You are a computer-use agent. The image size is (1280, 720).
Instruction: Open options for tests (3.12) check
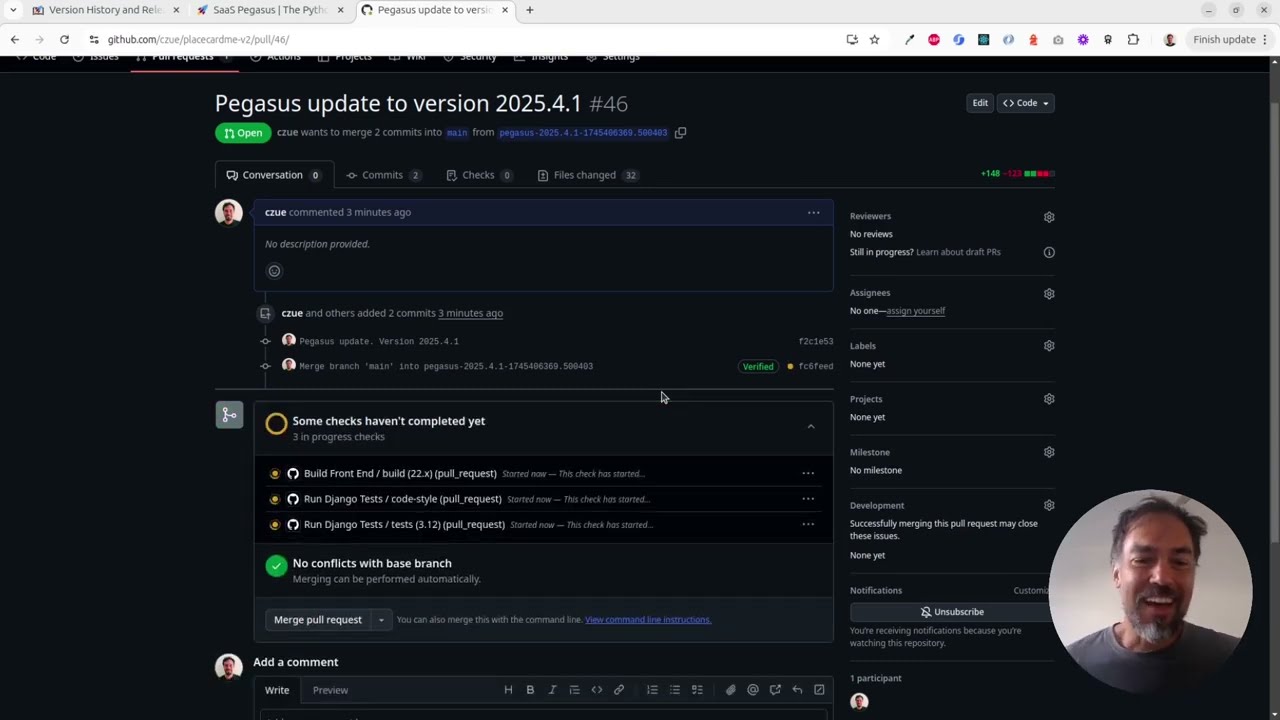(808, 524)
